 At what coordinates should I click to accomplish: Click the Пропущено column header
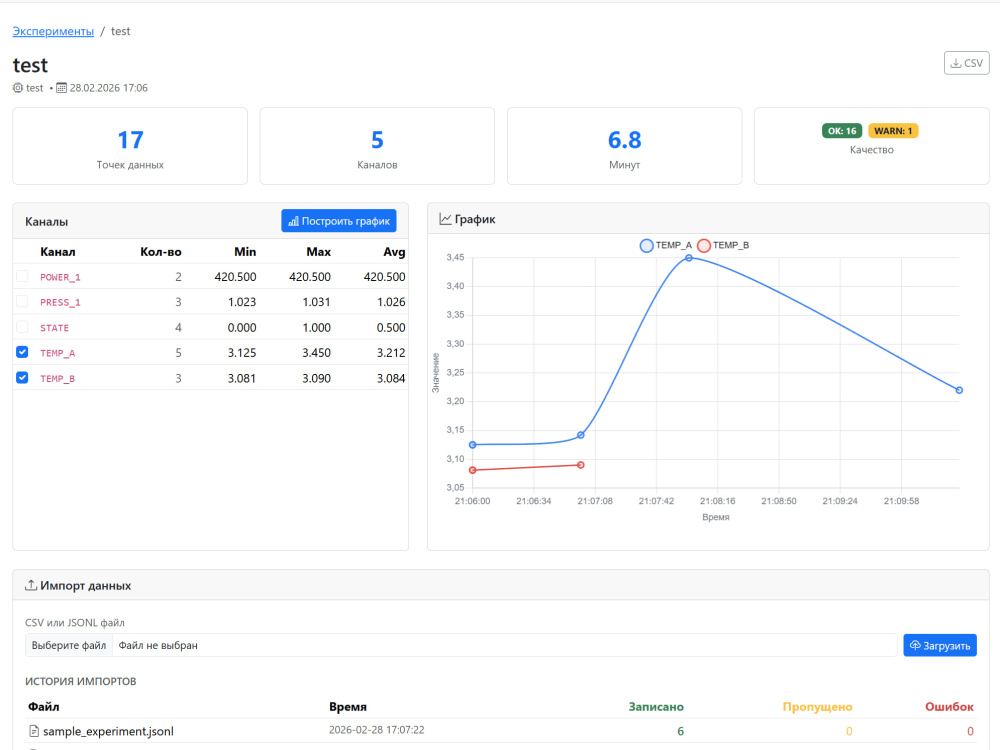tap(817, 707)
